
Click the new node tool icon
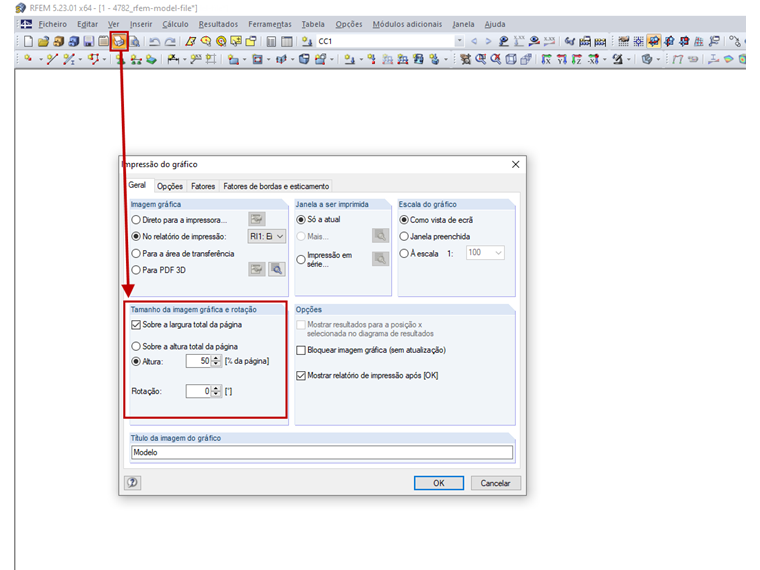point(28,59)
